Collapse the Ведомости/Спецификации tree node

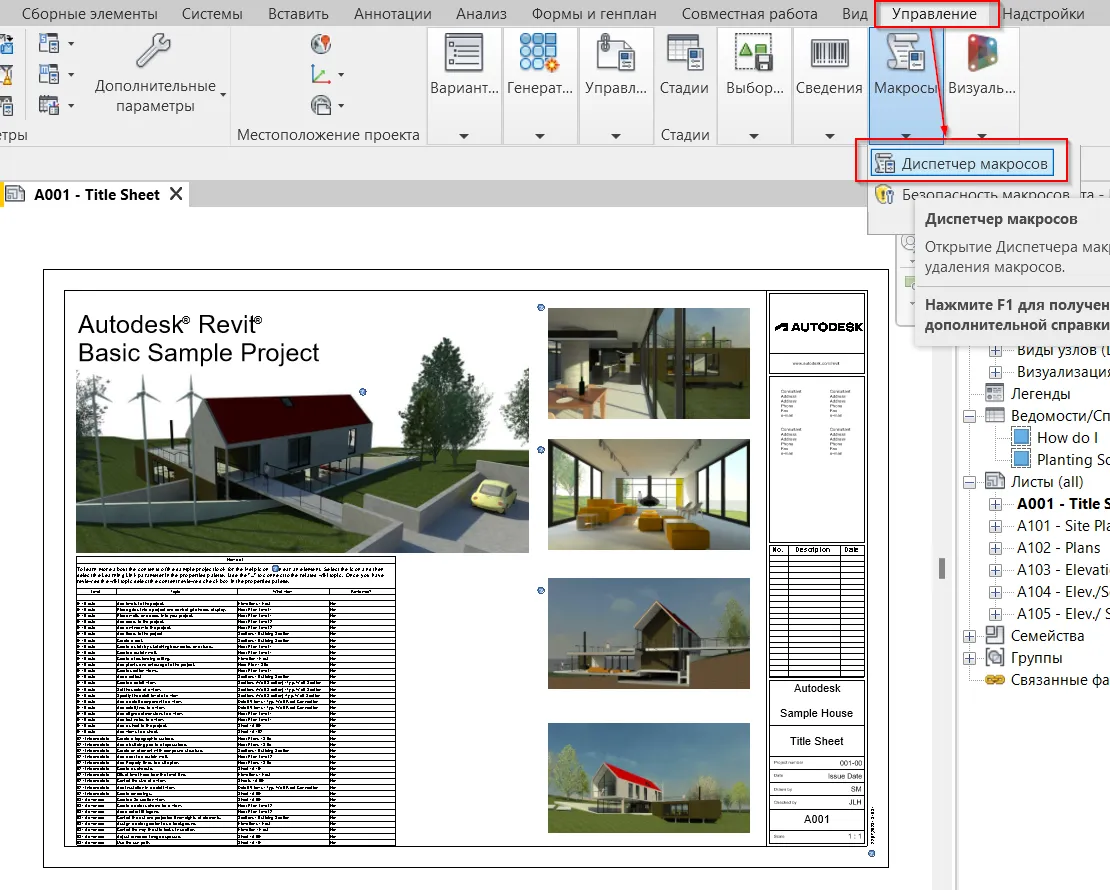point(969,416)
